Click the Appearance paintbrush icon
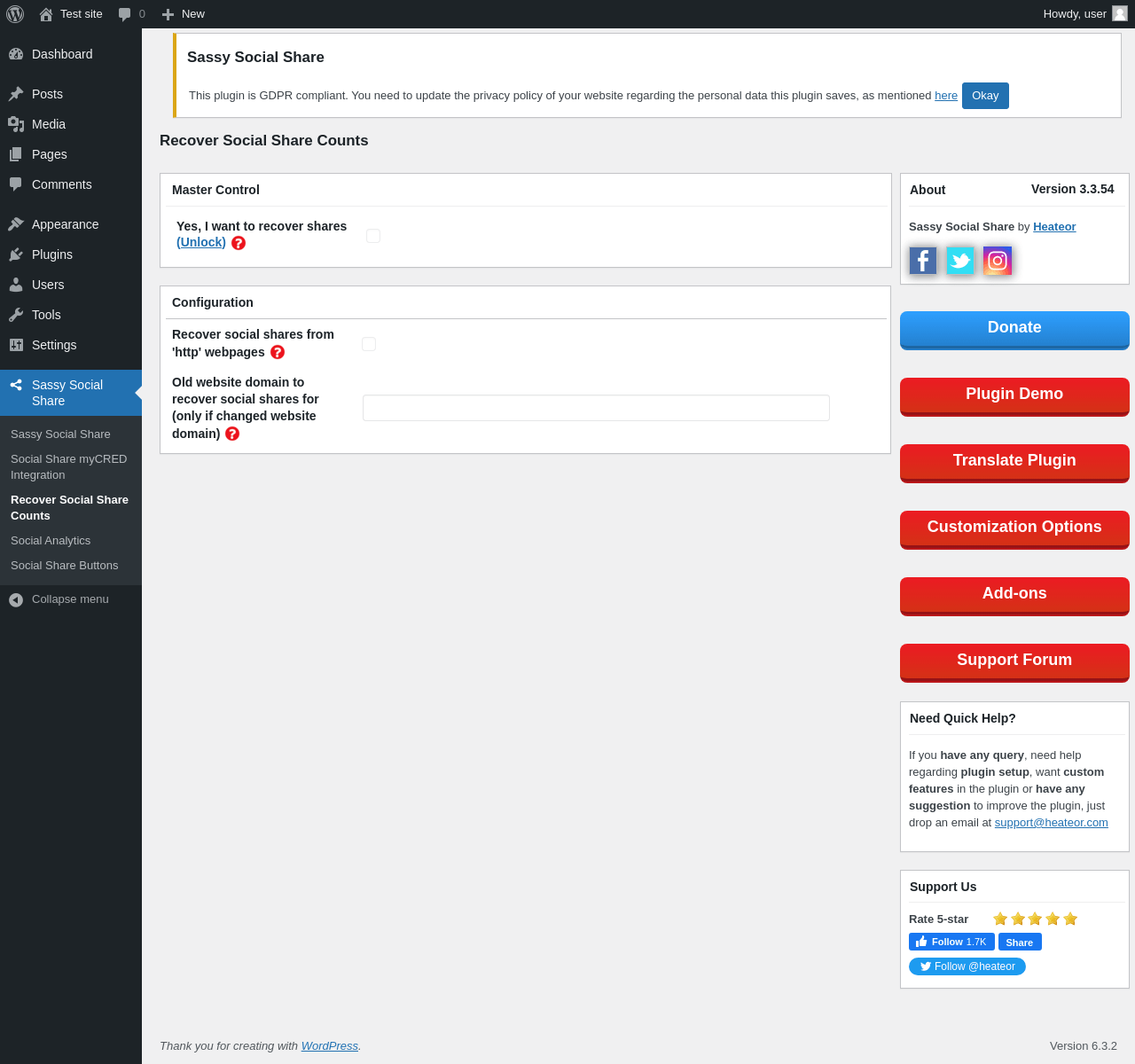This screenshot has width=1135, height=1064. 16,224
